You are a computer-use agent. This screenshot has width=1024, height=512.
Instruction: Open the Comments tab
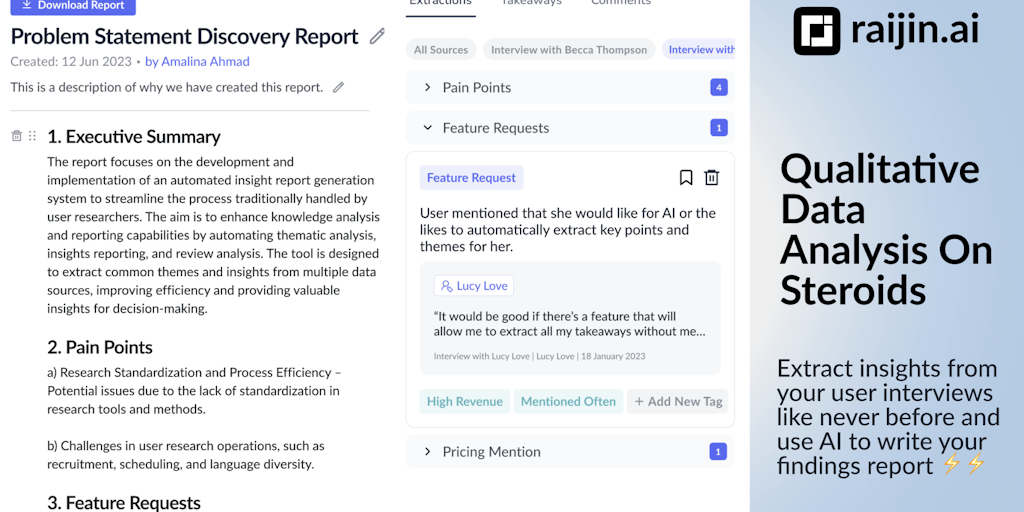[x=620, y=3]
